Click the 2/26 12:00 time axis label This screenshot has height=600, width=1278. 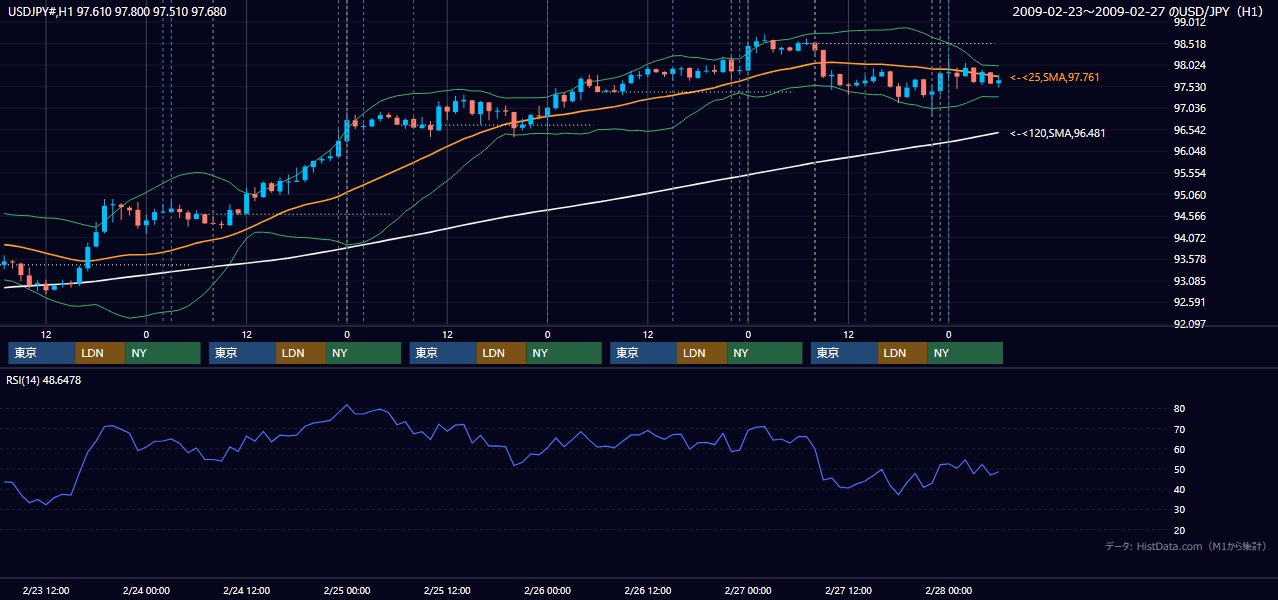[648, 590]
